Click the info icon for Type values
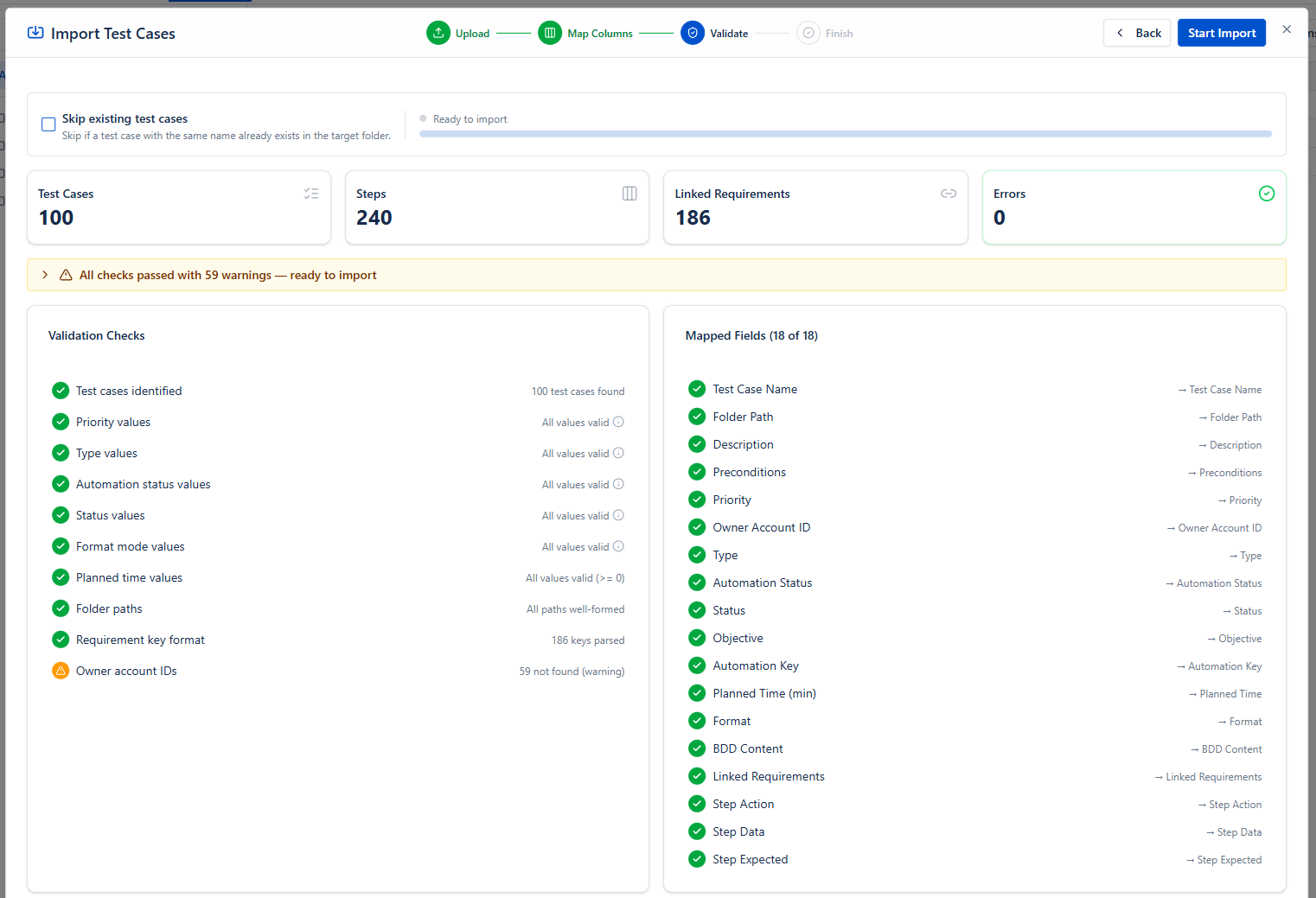Viewport: 1316px width, 898px height. point(618,453)
